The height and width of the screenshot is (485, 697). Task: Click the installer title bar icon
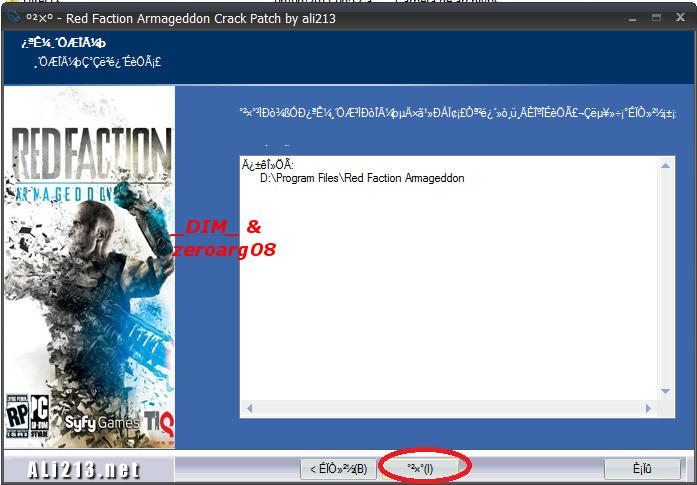(14, 18)
